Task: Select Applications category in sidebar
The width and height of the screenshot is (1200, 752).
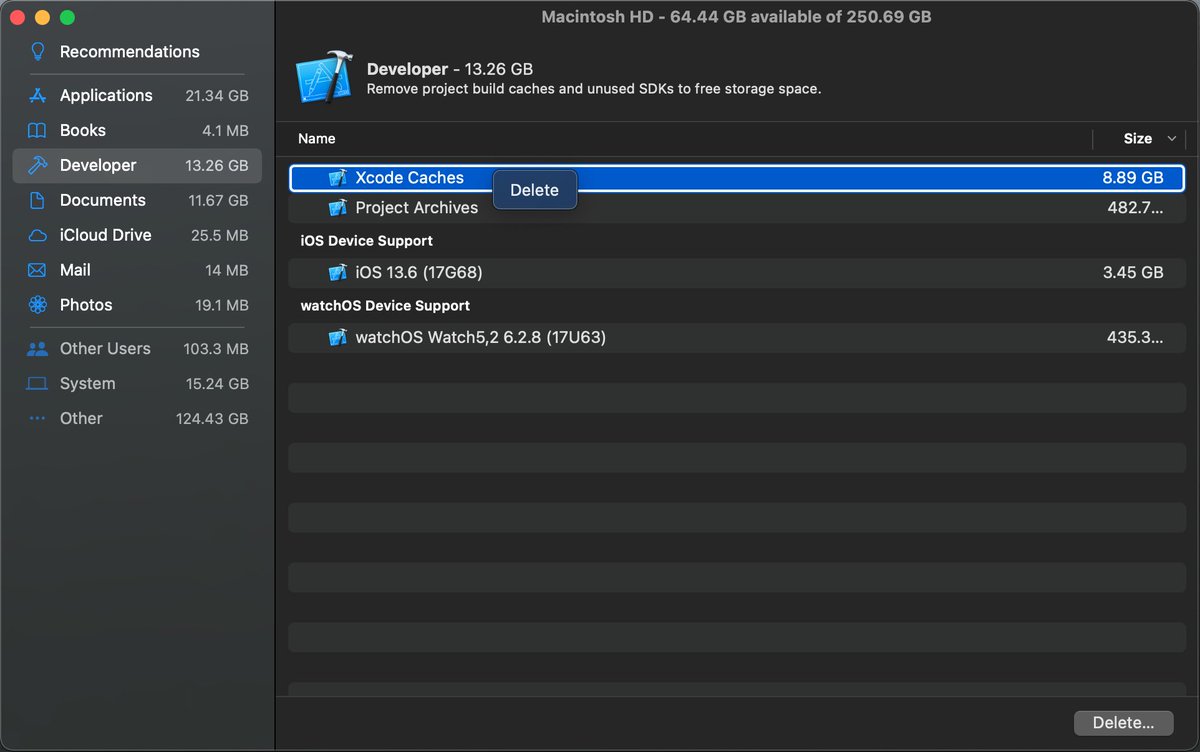Action: click(x=137, y=96)
